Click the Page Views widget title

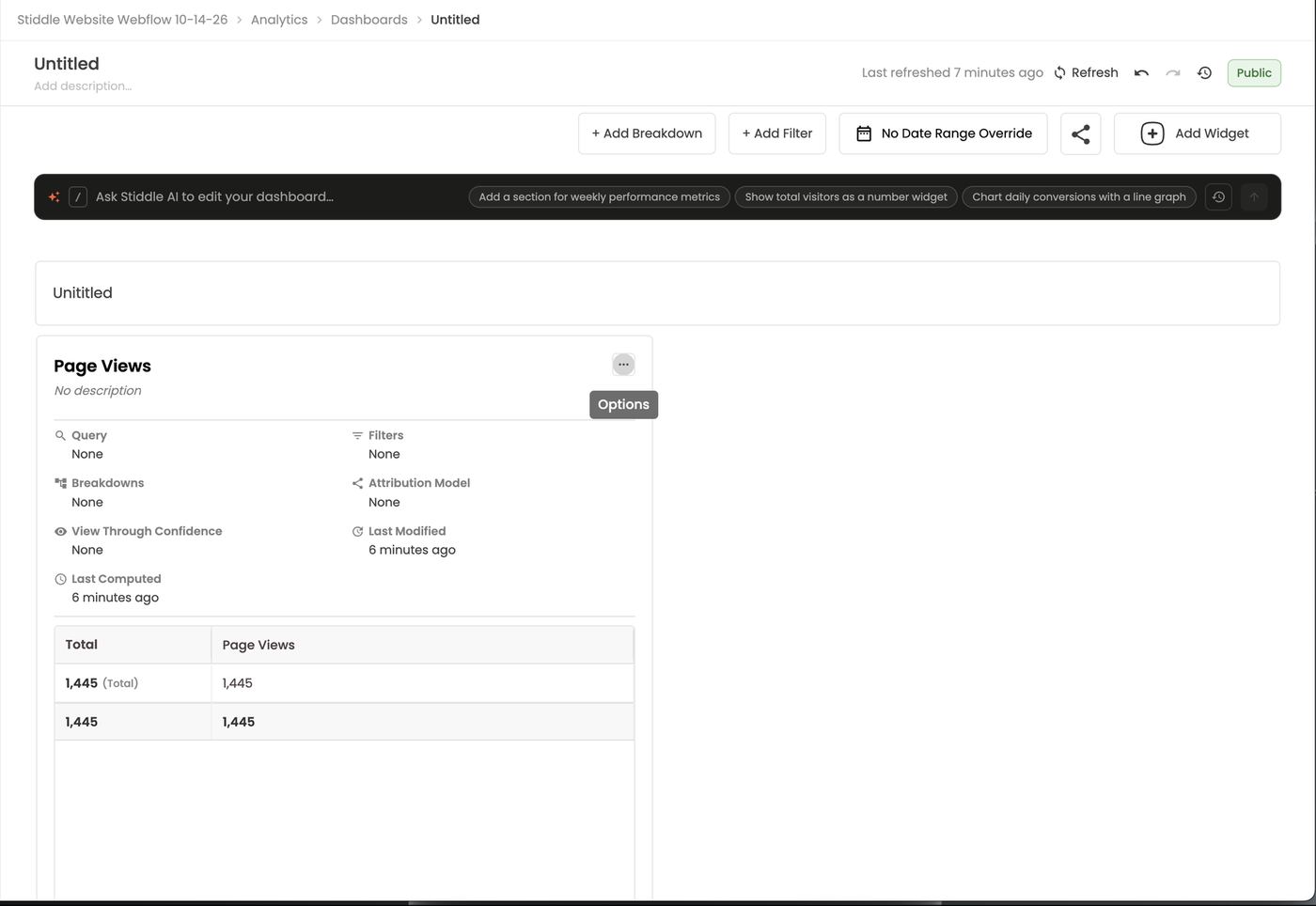point(102,366)
